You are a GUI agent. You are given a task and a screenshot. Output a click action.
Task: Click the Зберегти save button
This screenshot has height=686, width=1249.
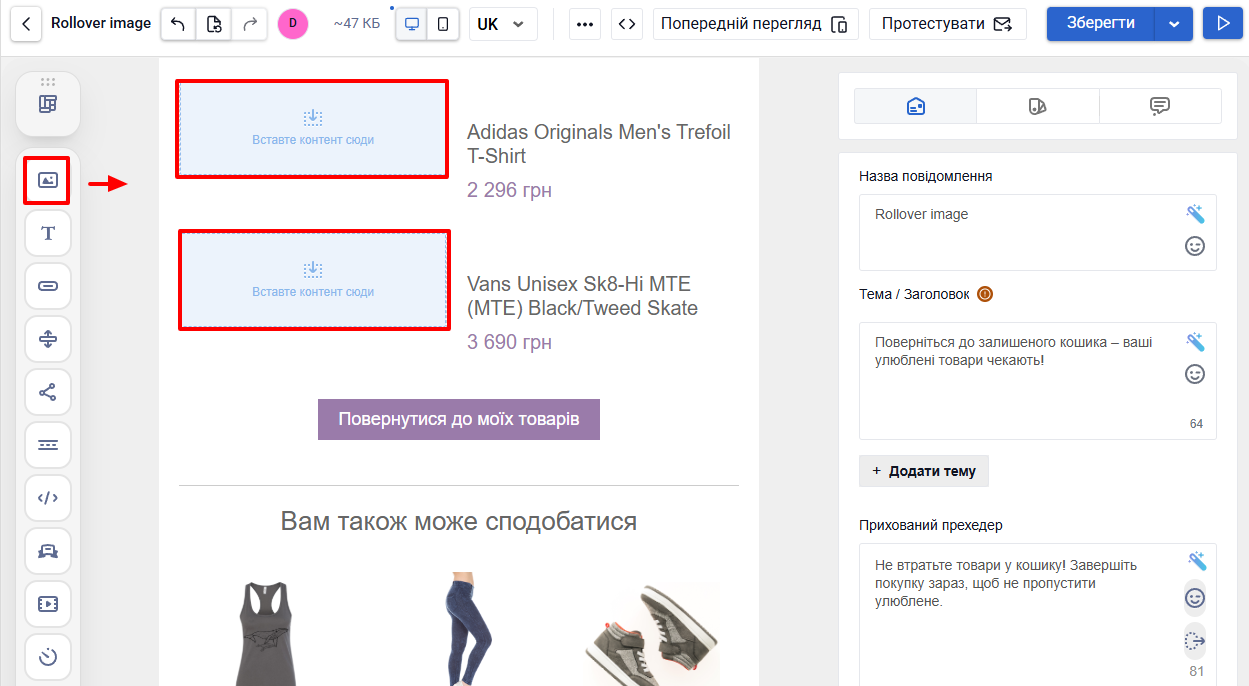click(x=1100, y=24)
